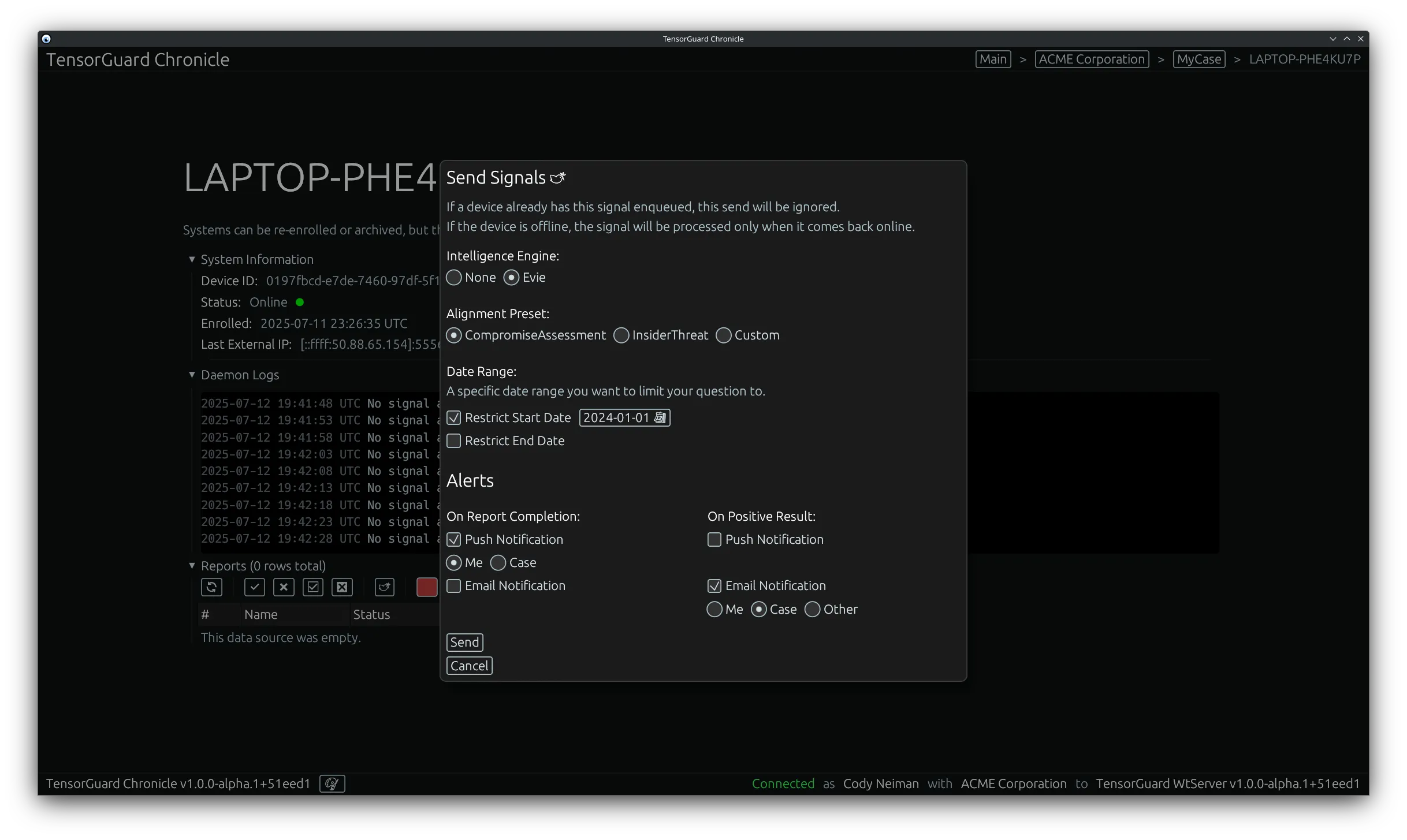Click the checked-box icon in Reports toolbar
Image resolution: width=1407 pixels, height=840 pixels.
tap(313, 587)
